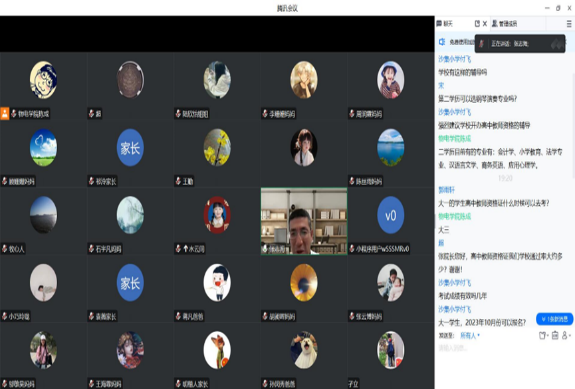Select the chat (聊天) tab
Viewport: 575px width, 389px height.
[444, 24]
